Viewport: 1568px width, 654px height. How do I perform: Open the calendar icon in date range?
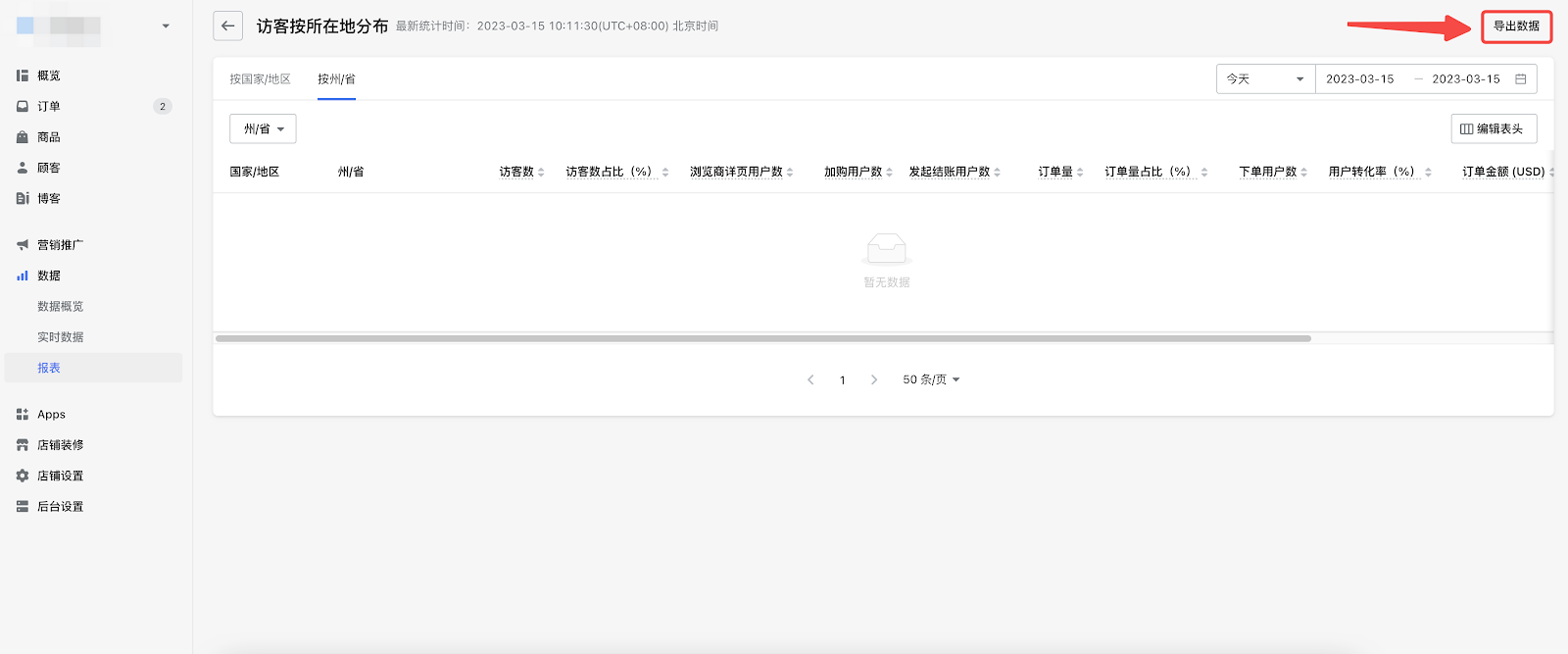tap(1520, 79)
